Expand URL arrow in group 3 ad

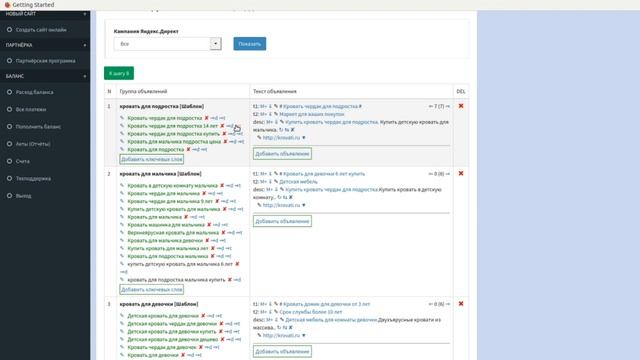[304, 335]
